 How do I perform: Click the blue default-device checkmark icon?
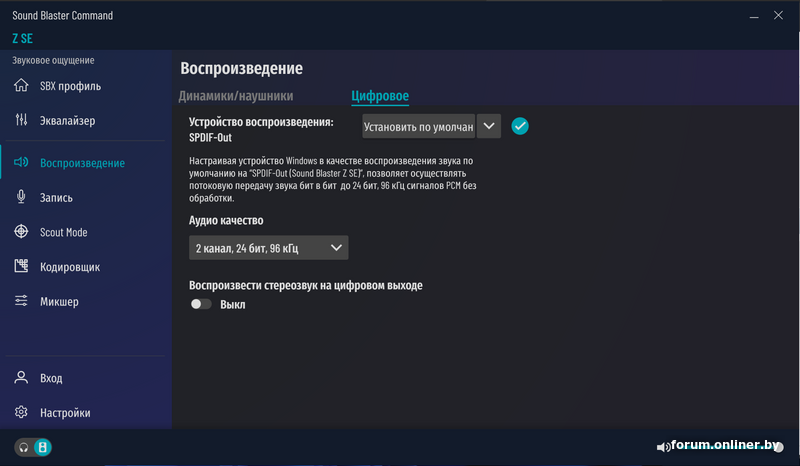pyautogui.click(x=520, y=126)
